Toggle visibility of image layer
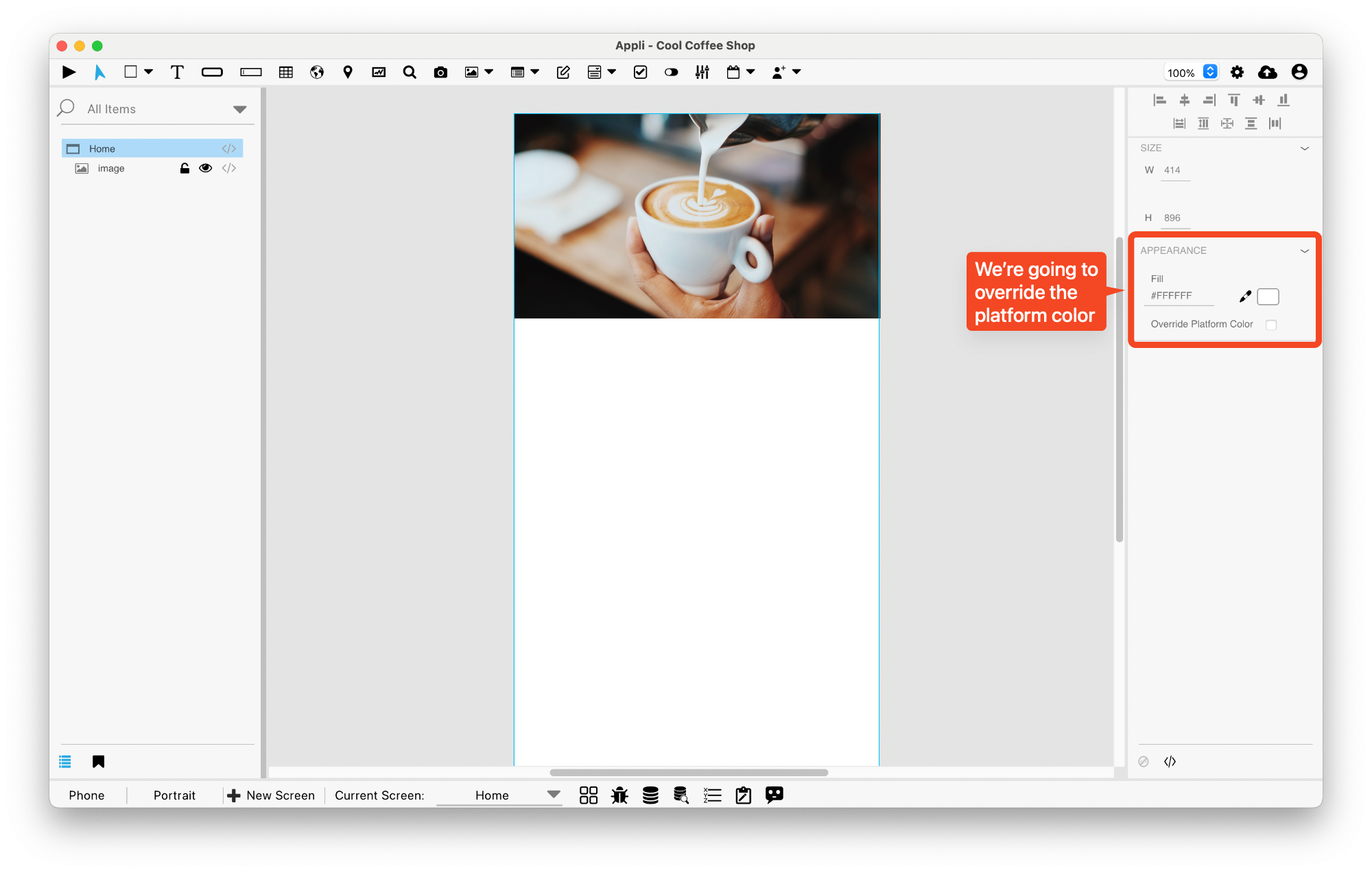 (205, 168)
